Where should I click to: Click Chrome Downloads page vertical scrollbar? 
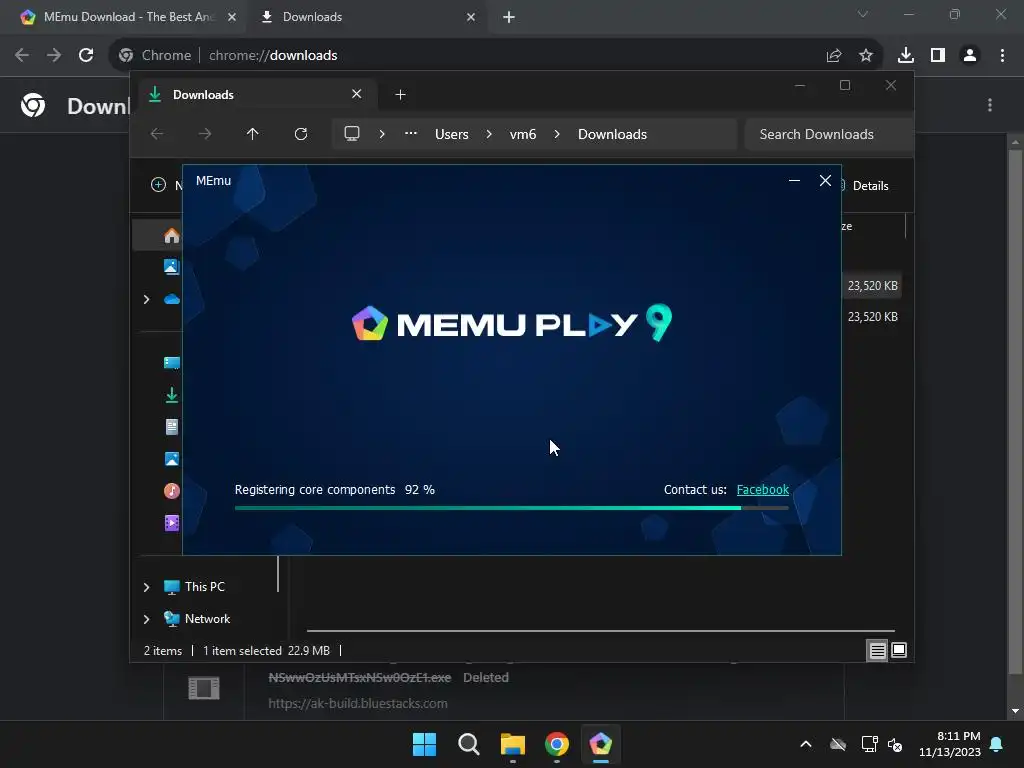pos(1015,411)
